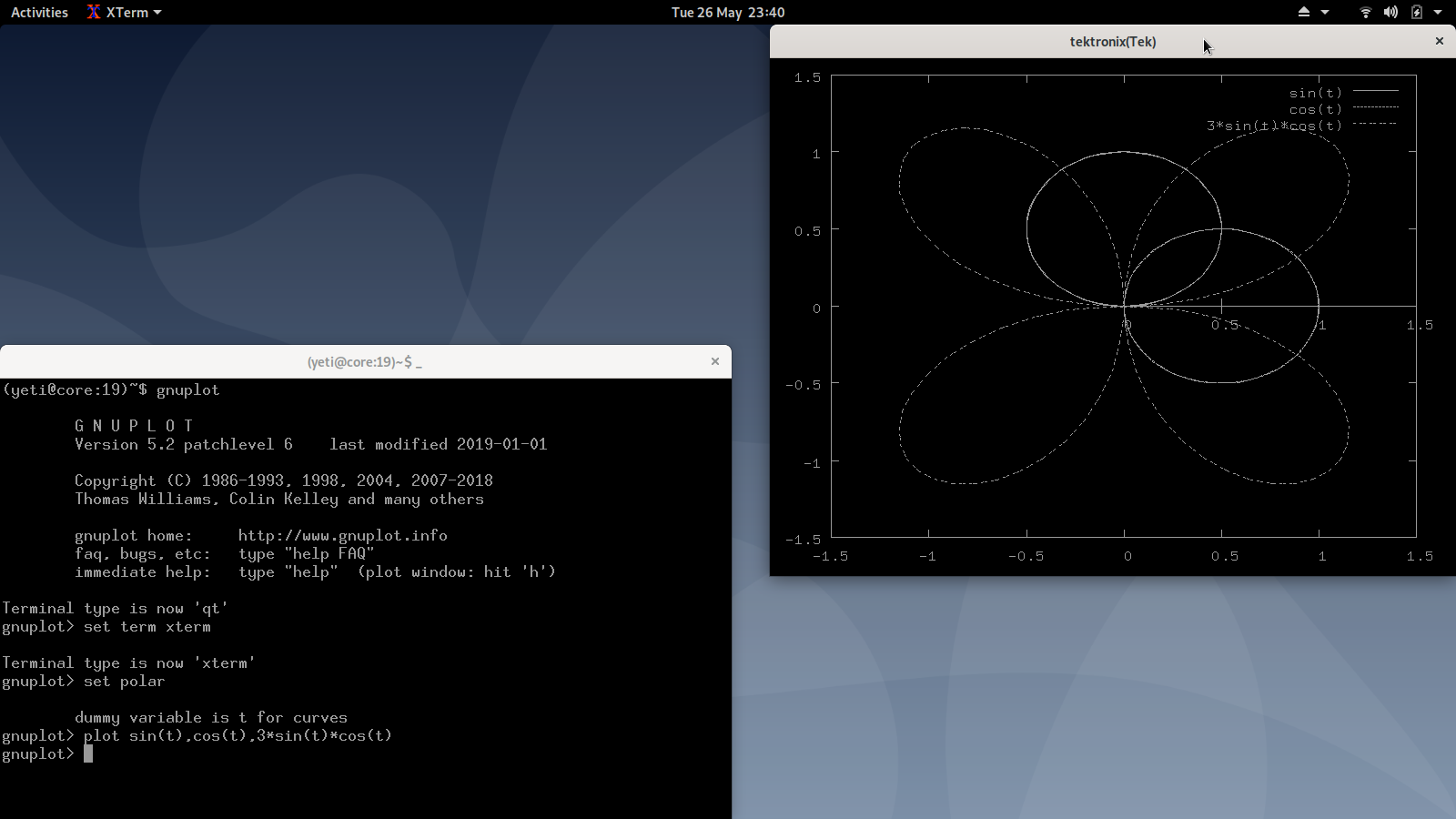Open the Activities overview

click(39, 12)
